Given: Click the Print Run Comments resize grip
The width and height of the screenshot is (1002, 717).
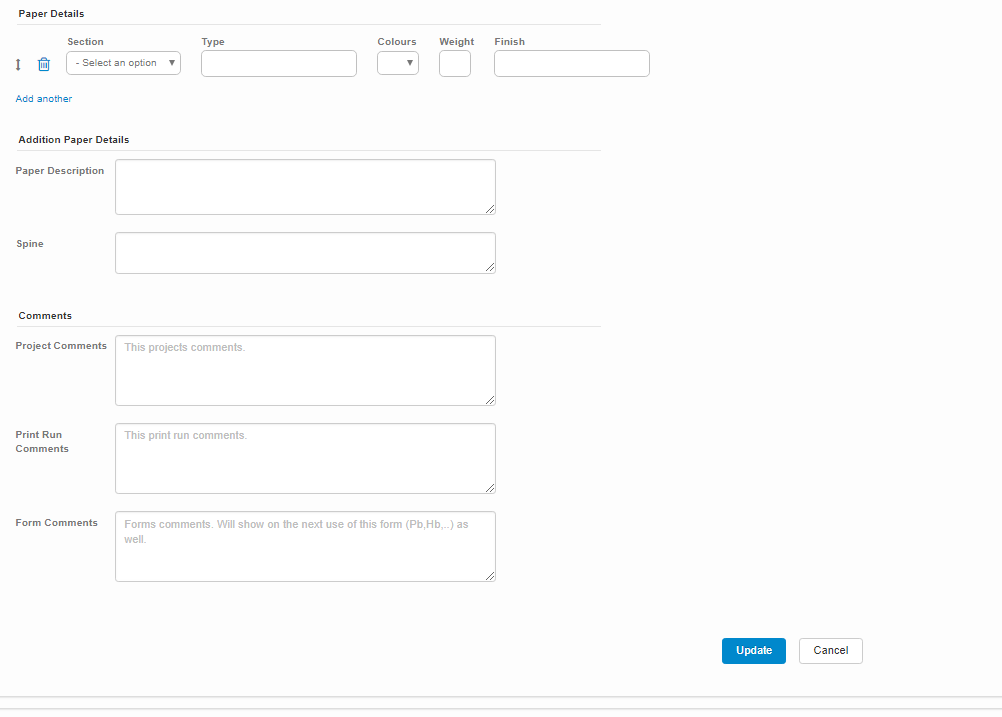Looking at the screenshot, I should pos(490,488).
